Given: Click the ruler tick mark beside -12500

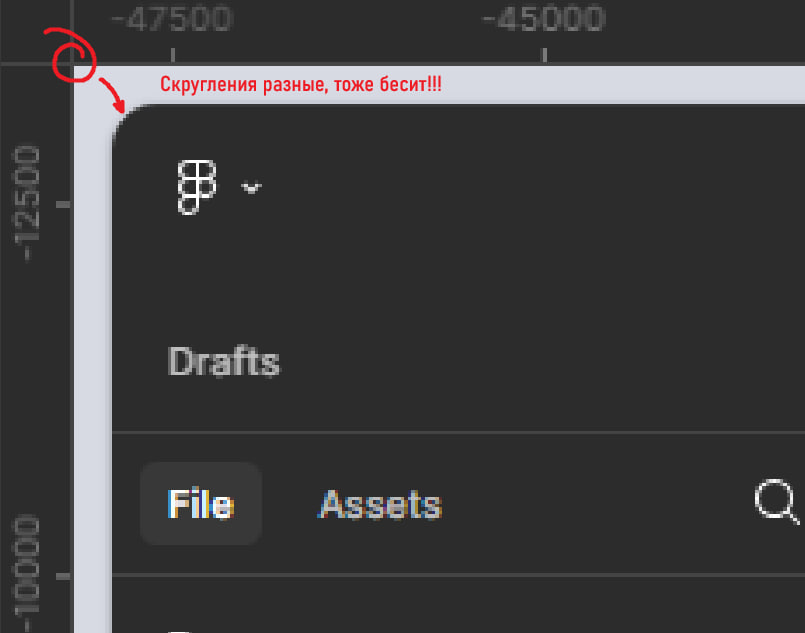Looking at the screenshot, I should pyautogui.click(x=63, y=205).
